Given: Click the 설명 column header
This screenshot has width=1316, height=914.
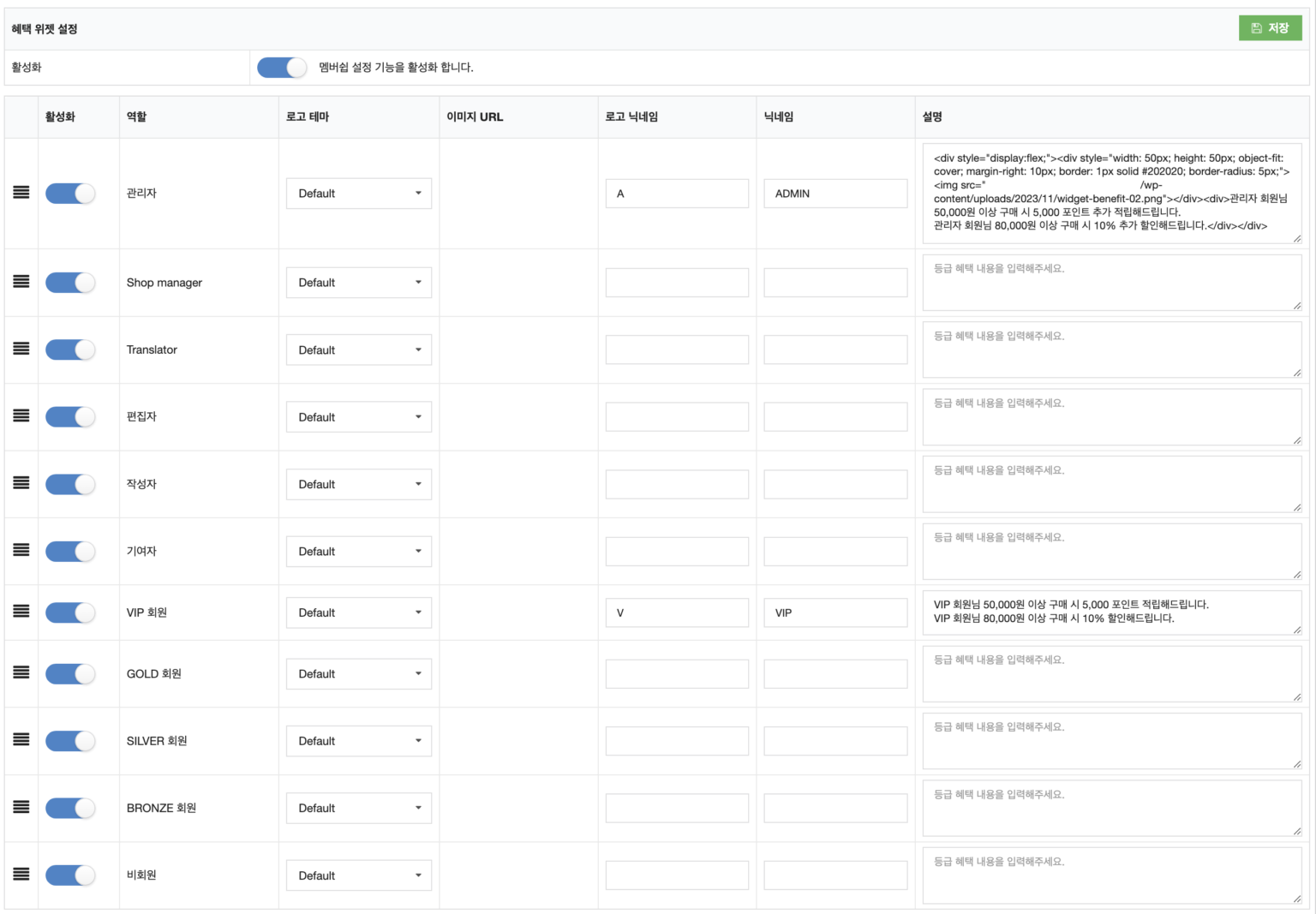Looking at the screenshot, I should coord(932,116).
